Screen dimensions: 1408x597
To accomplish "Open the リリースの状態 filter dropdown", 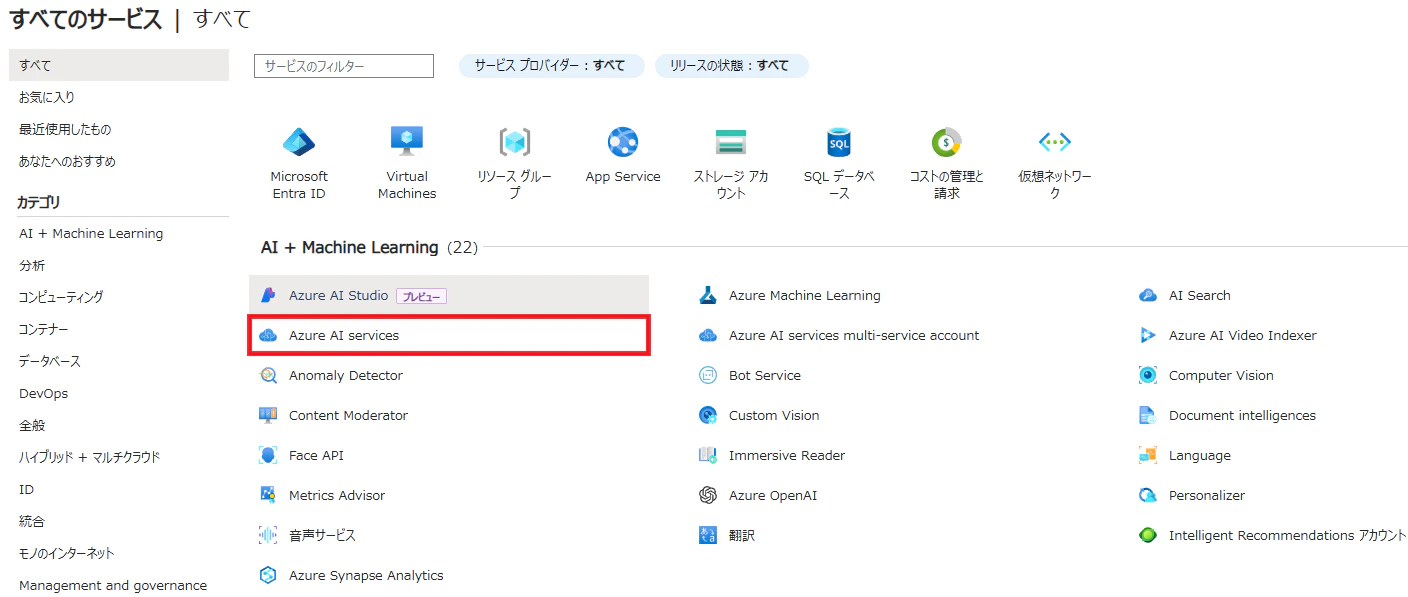I will (x=732, y=66).
